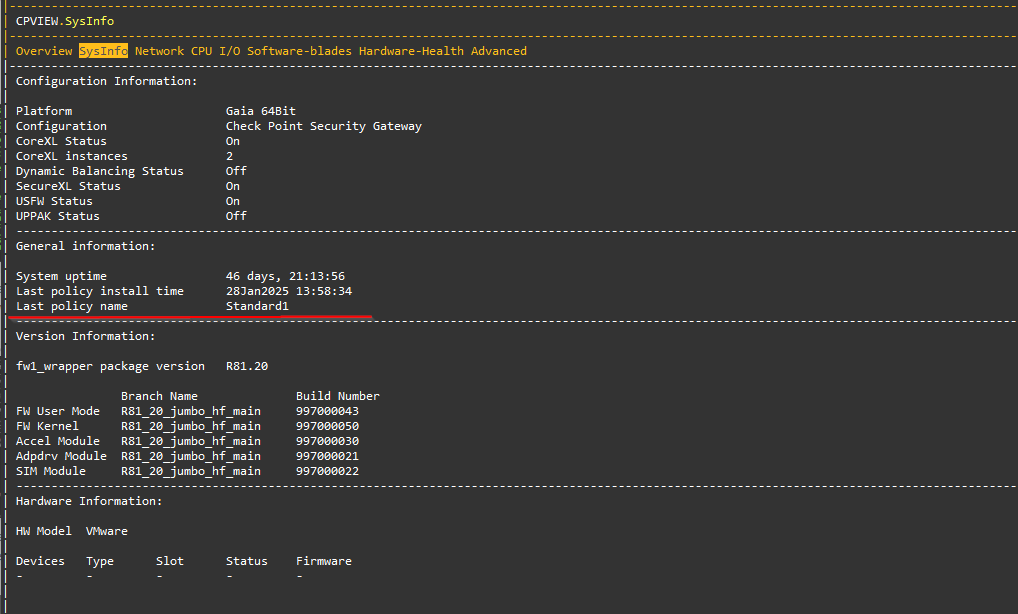The height and width of the screenshot is (614, 1018).
Task: Toggle the SecureXL Status setting
Action: [x=232, y=185]
